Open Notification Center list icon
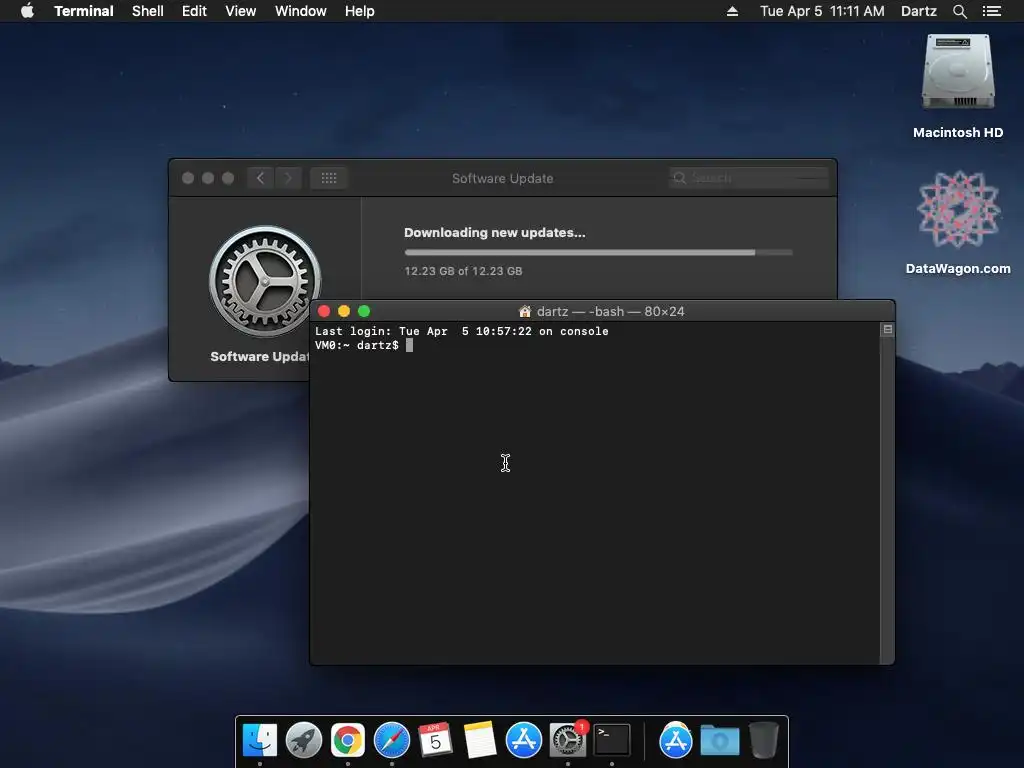This screenshot has height=768, width=1024. tap(991, 11)
